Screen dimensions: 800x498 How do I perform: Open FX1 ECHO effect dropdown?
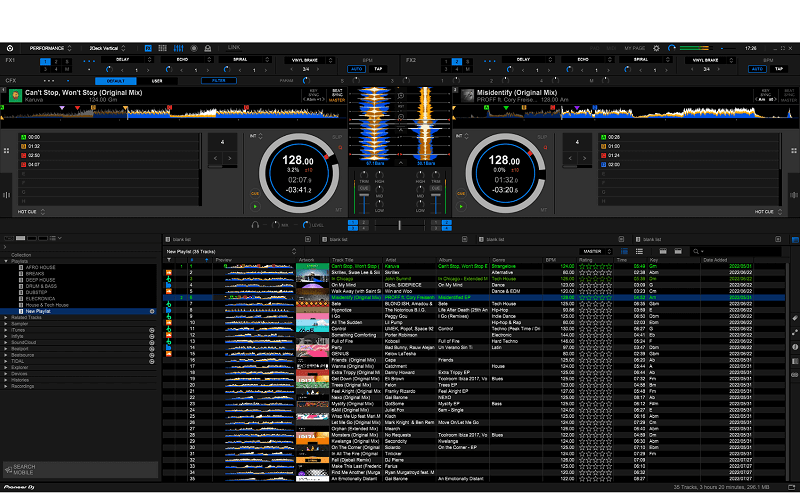(186, 60)
